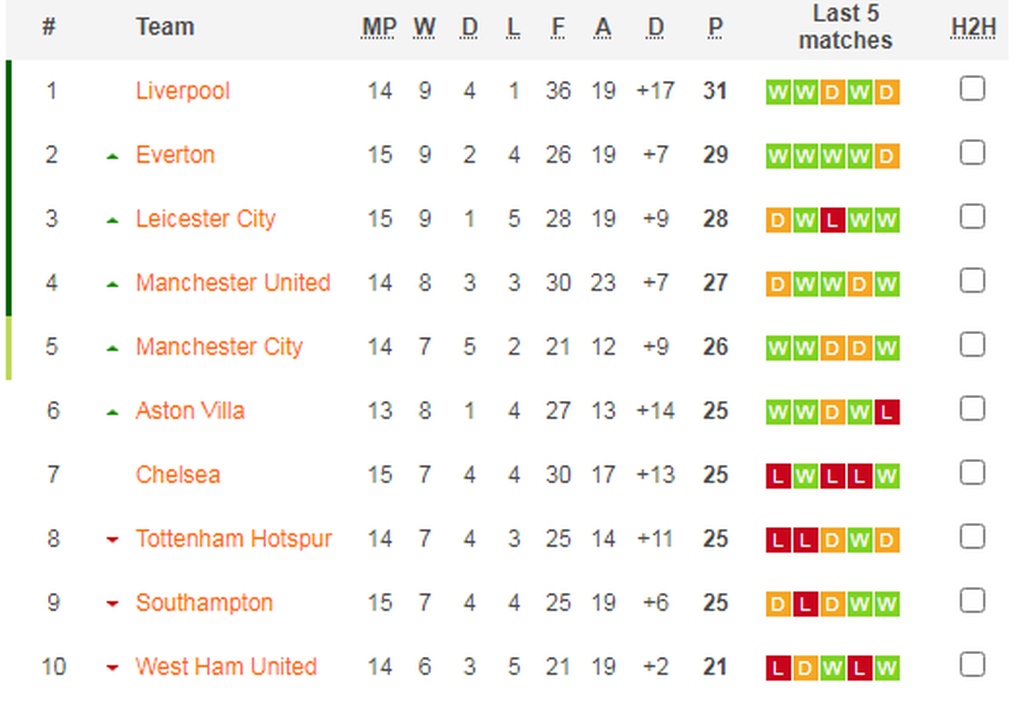Click Southampton's red L result badge
Screen dimensions: 1024x702
tap(805, 604)
